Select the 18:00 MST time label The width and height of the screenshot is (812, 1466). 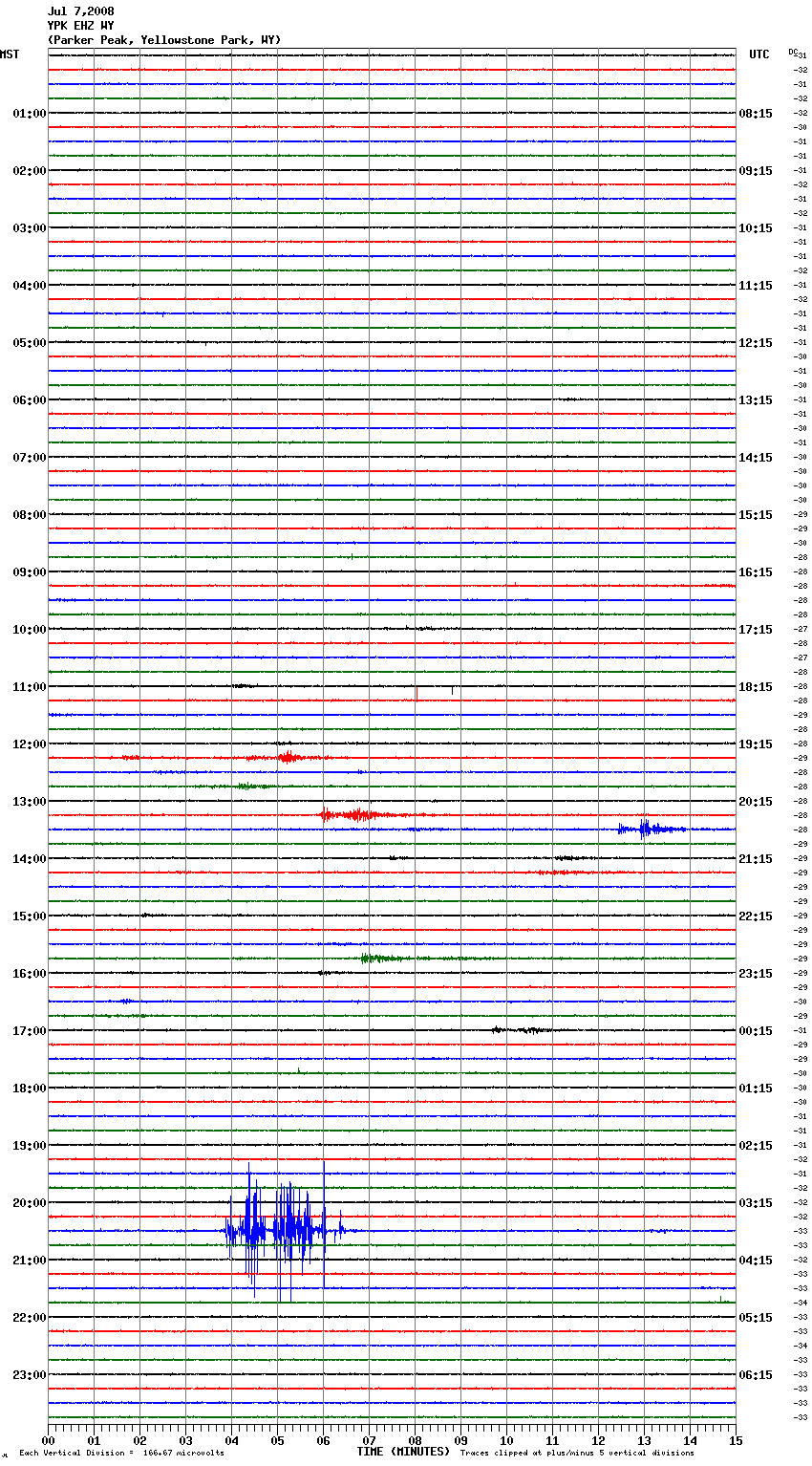30,1089
